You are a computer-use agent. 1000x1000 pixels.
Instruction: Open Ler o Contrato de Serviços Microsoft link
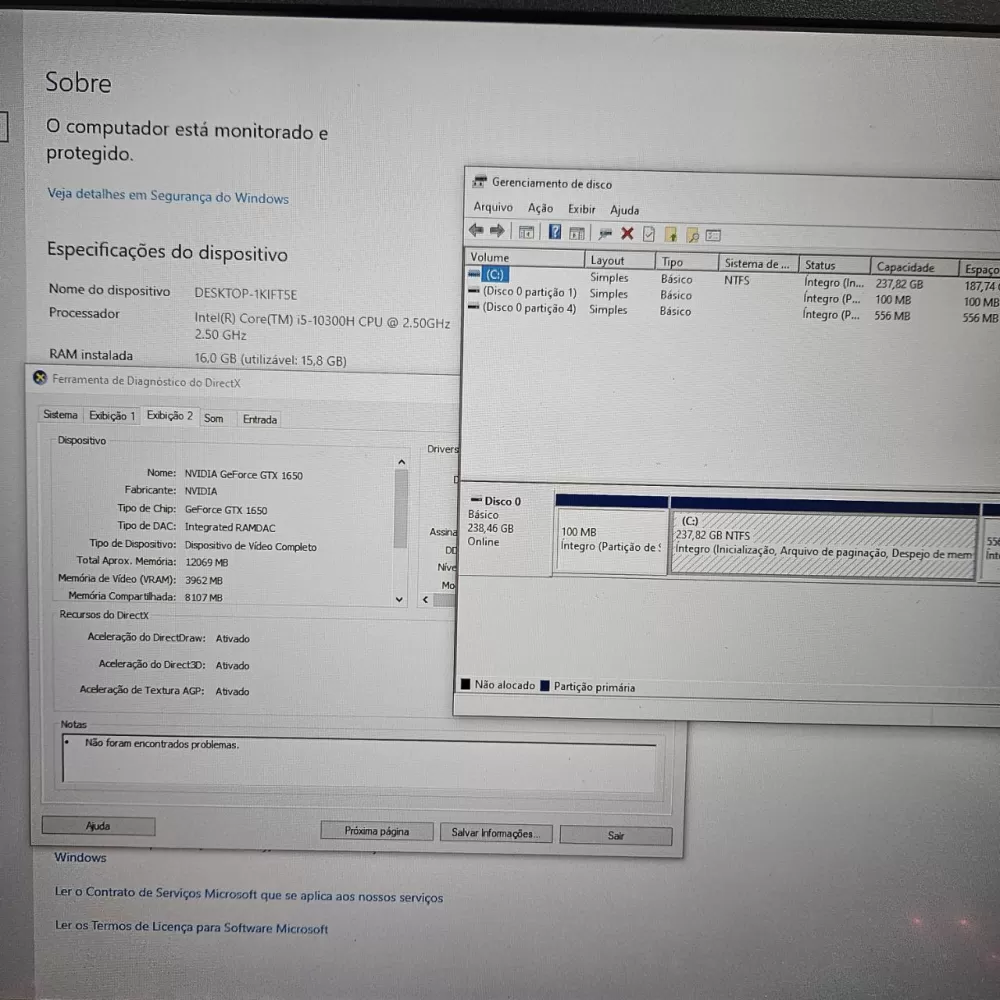pos(249,894)
